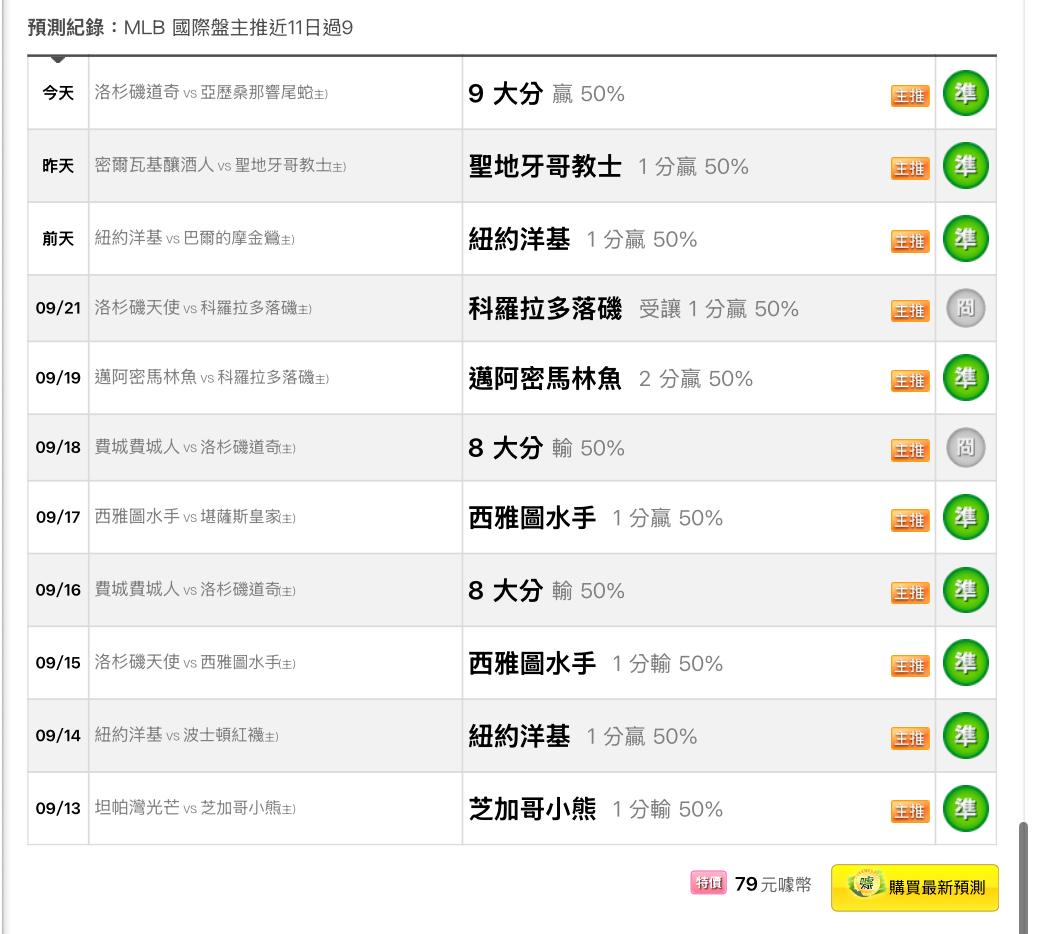
Task: Select the 09/14 紐約洋基 1 分贏 prediction
Action: point(583,736)
